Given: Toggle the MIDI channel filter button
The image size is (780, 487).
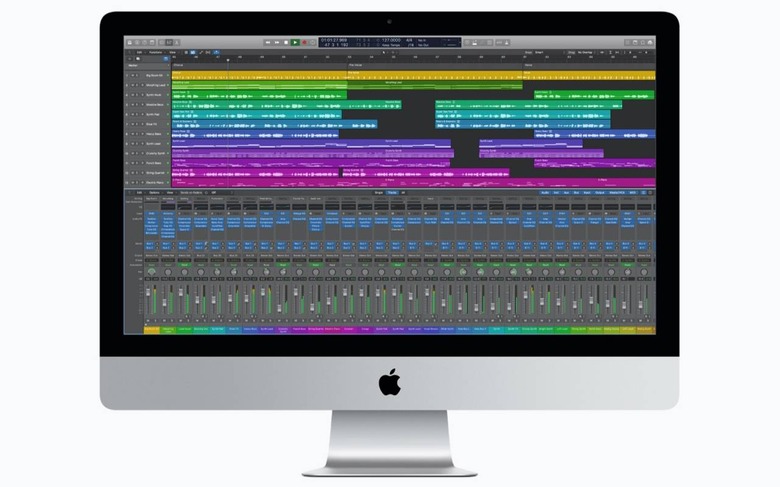Looking at the screenshot, I should [632, 193].
